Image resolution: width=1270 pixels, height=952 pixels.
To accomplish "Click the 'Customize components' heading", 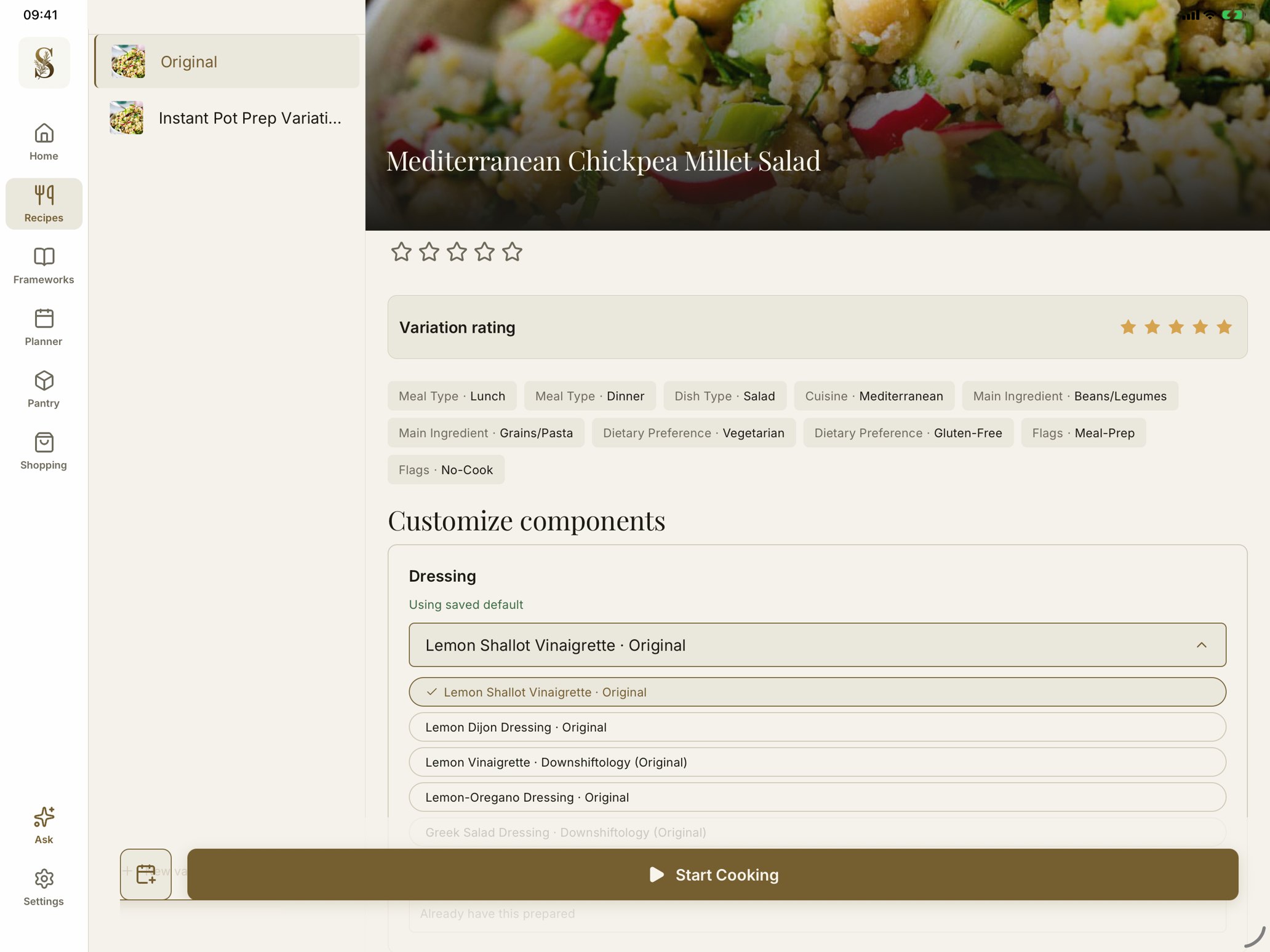I will point(527,521).
